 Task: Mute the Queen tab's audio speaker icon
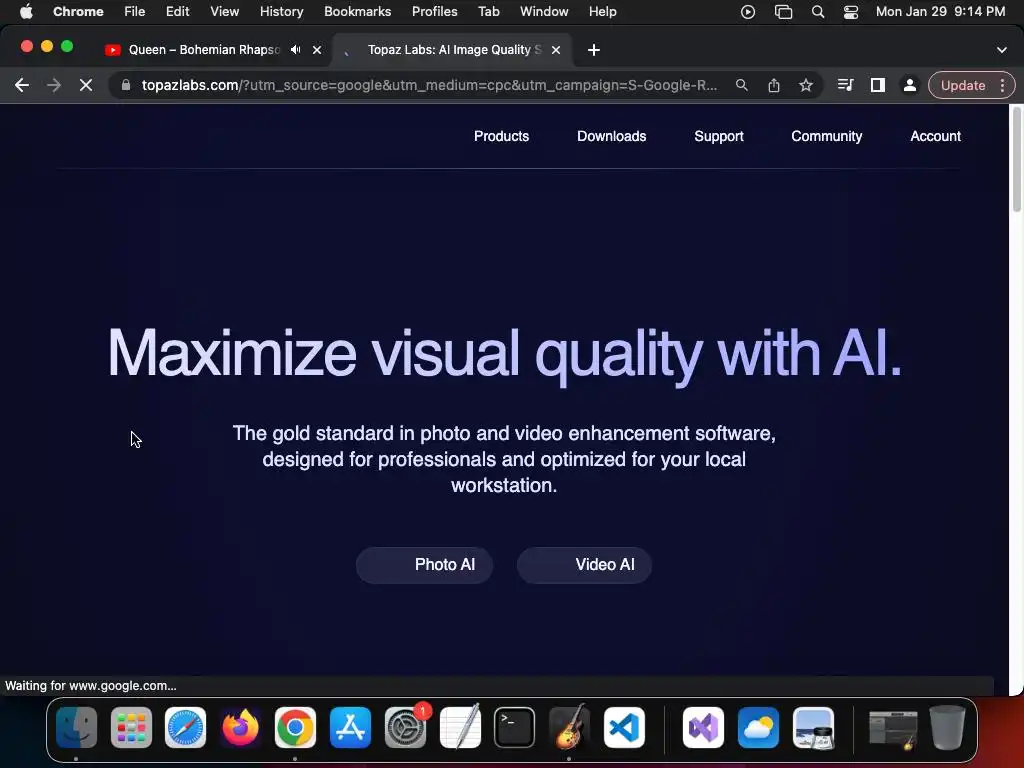click(x=296, y=50)
